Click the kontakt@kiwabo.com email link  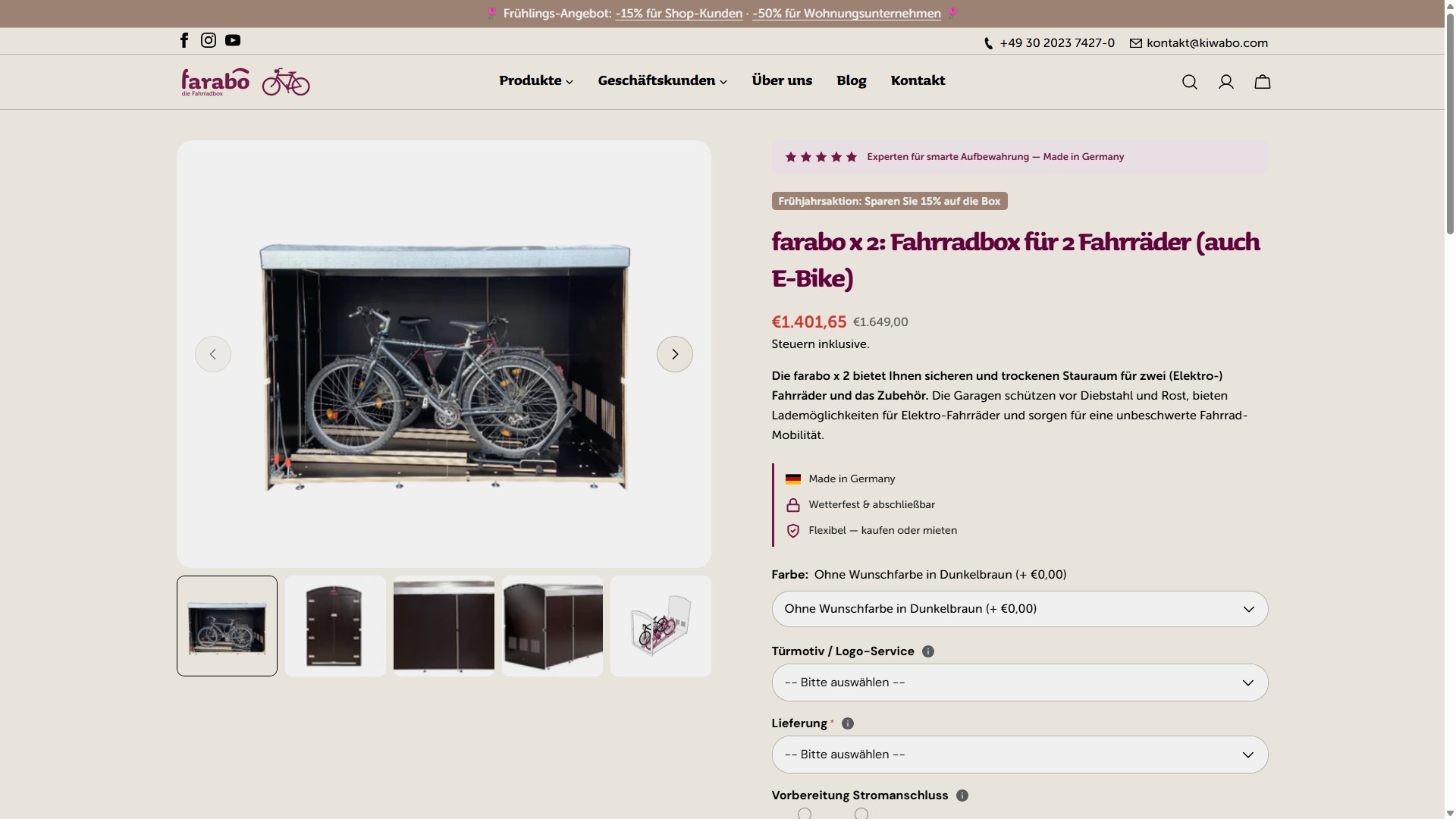coord(1207,43)
